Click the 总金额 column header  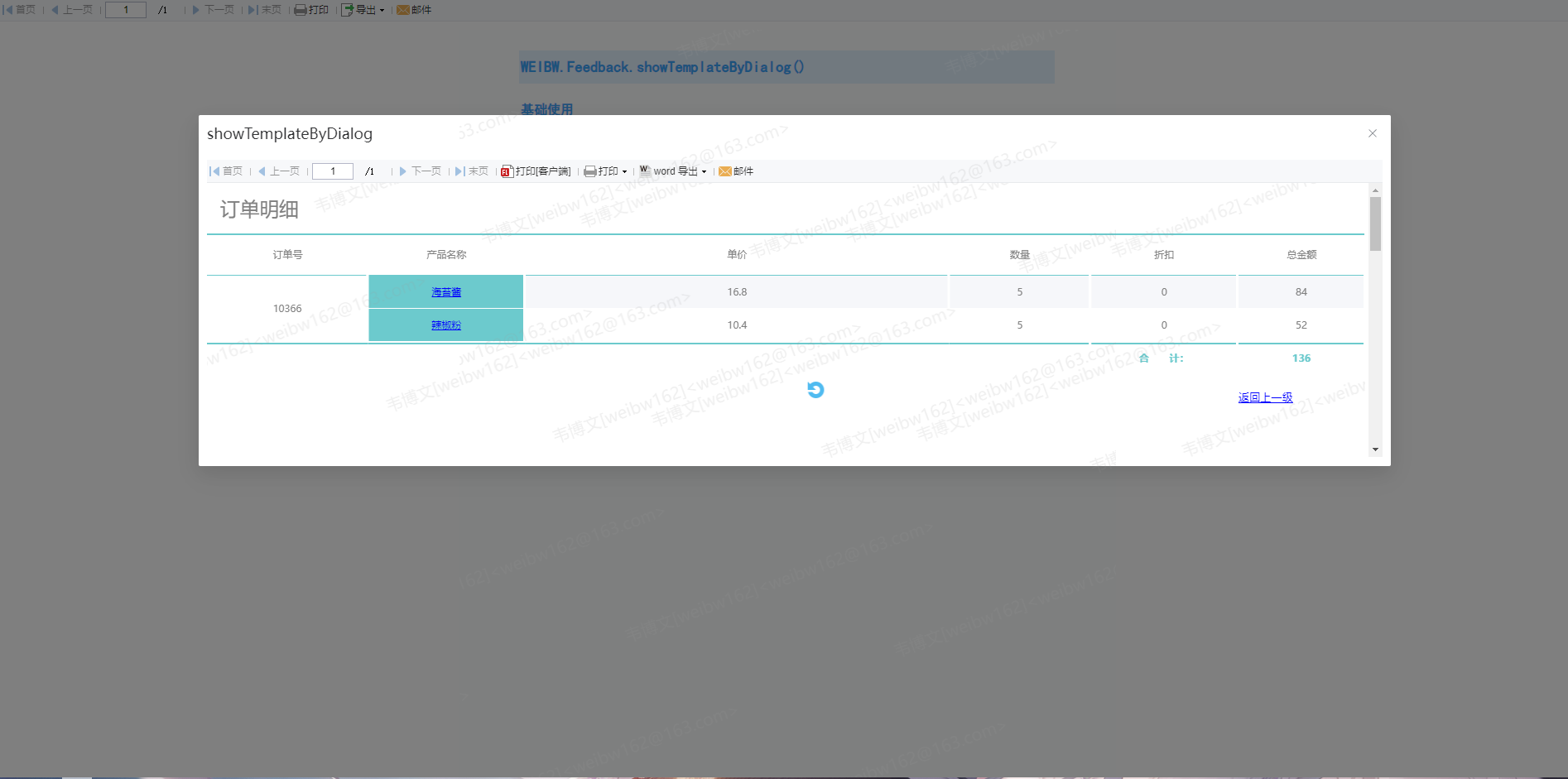(1301, 255)
